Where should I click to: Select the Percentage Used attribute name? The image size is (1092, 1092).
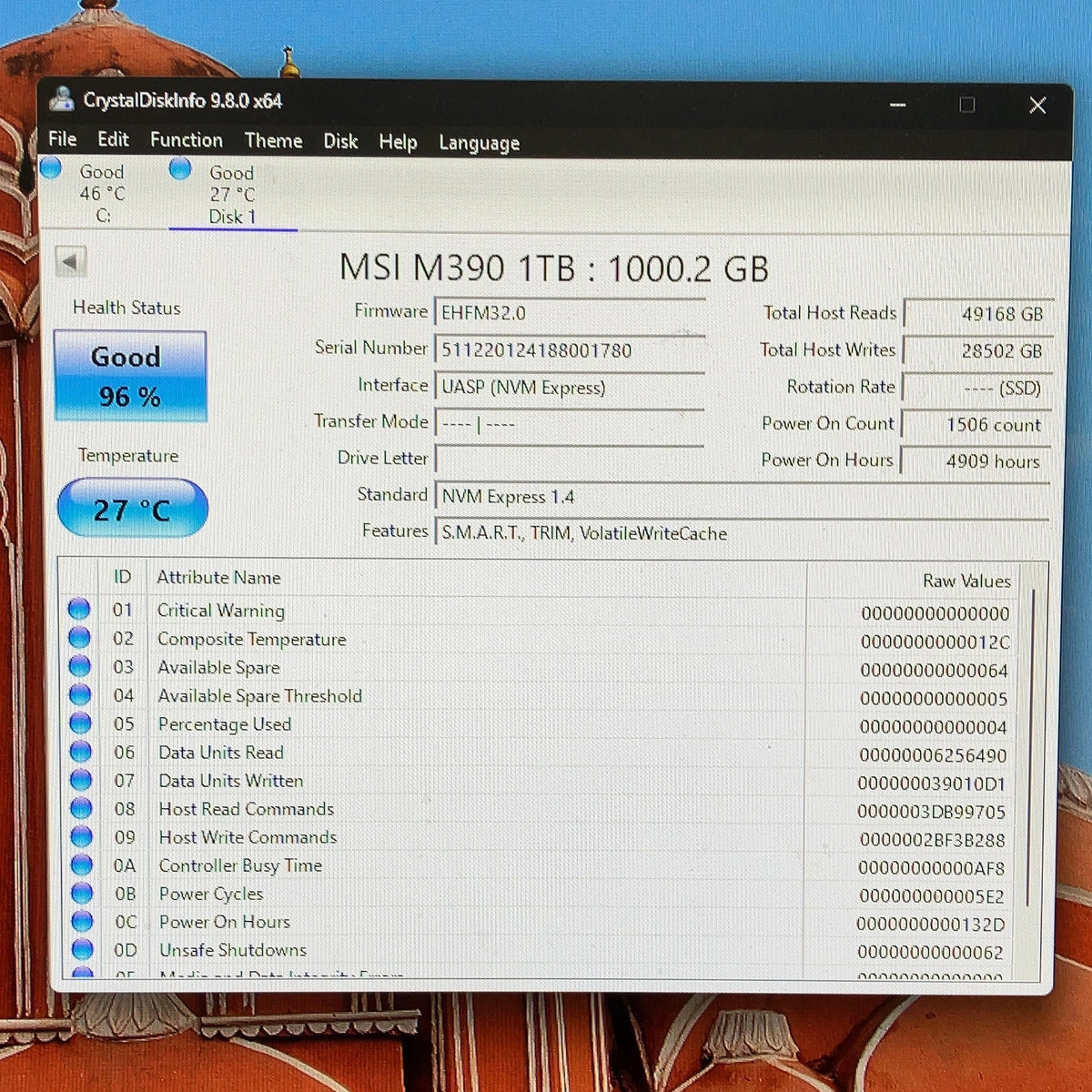click(225, 724)
